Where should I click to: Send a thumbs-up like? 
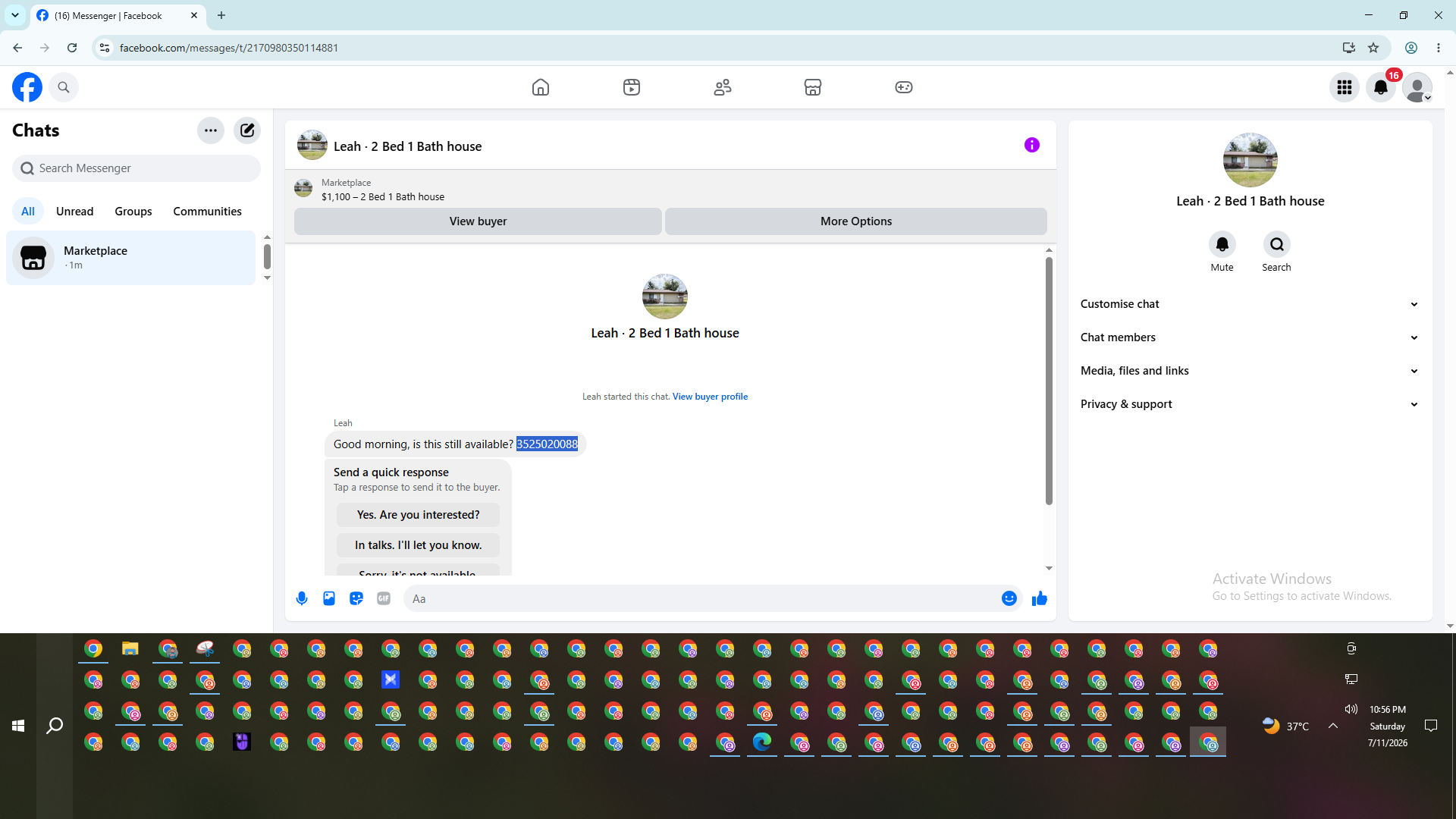pos(1040,598)
